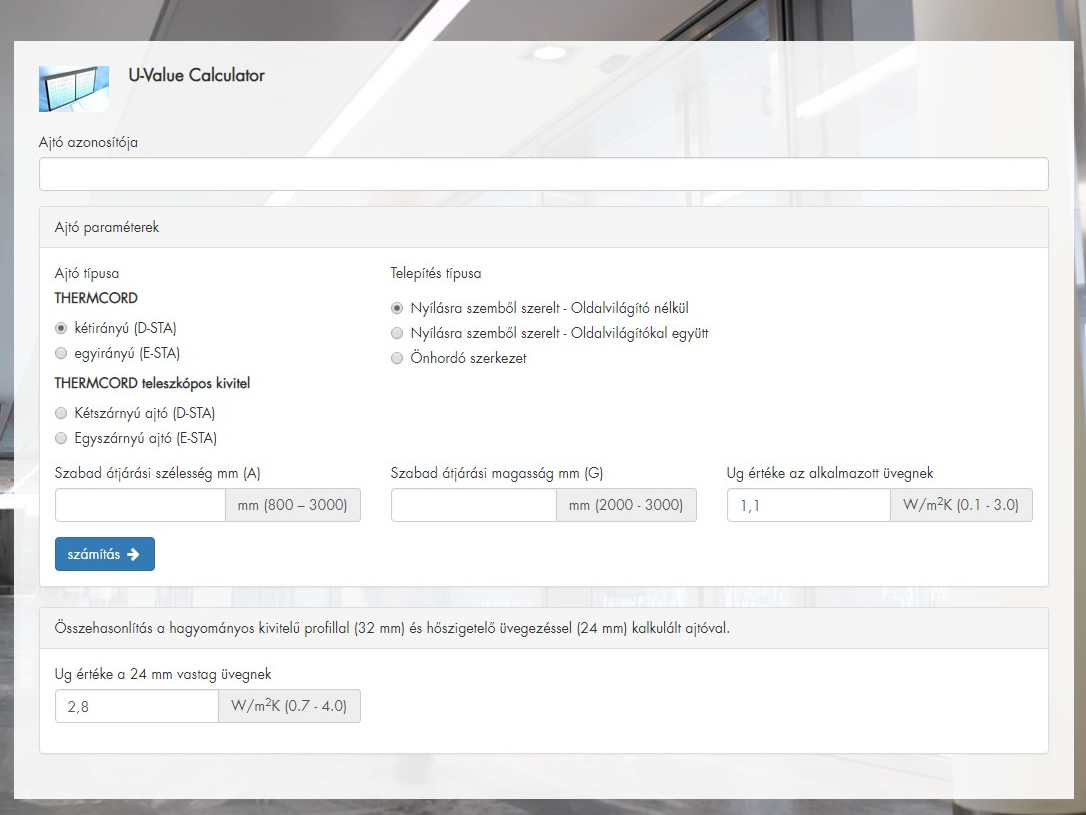
Task: Select egyirányú (E-STA) door type
Action: (61, 353)
